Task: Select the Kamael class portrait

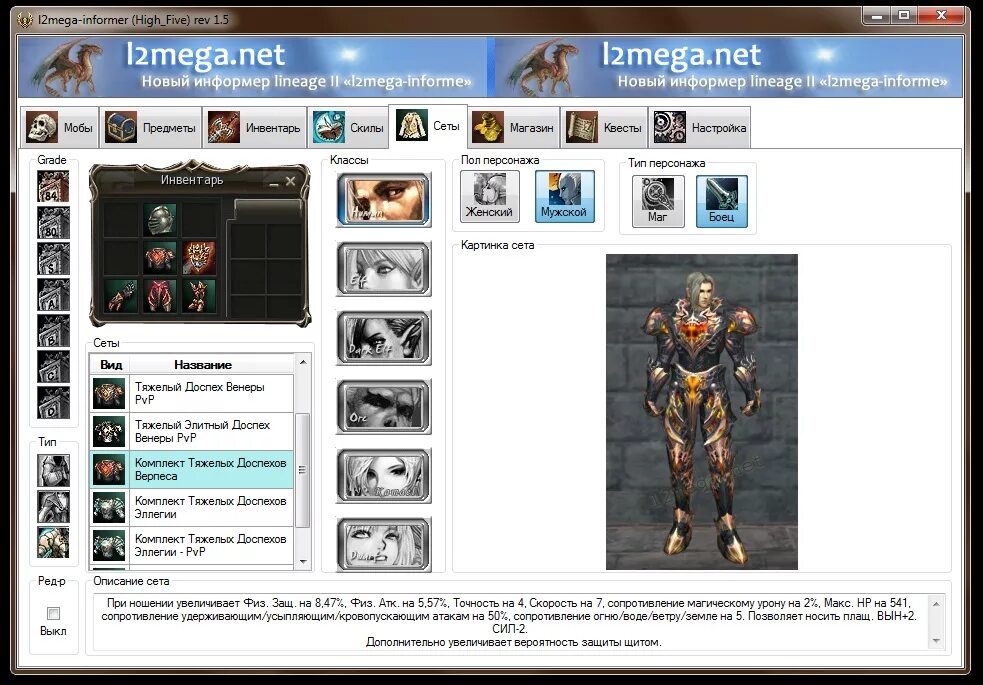Action: [x=384, y=476]
